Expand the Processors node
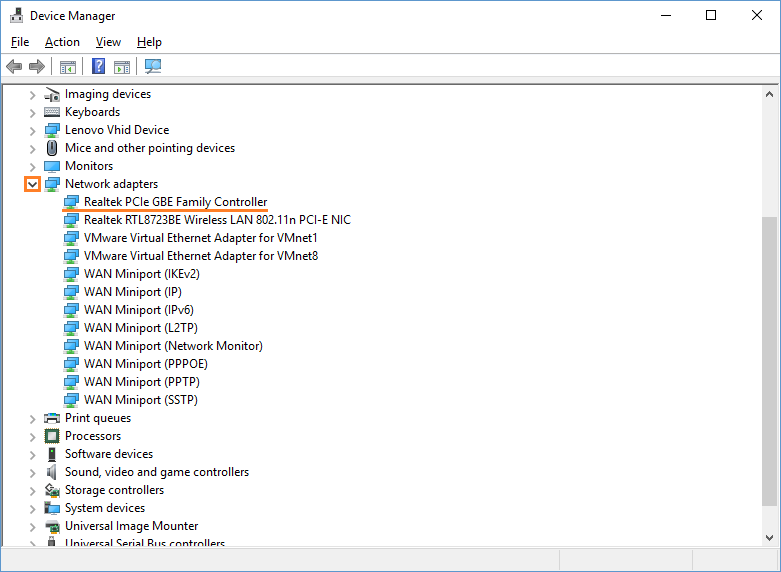 click(32, 437)
